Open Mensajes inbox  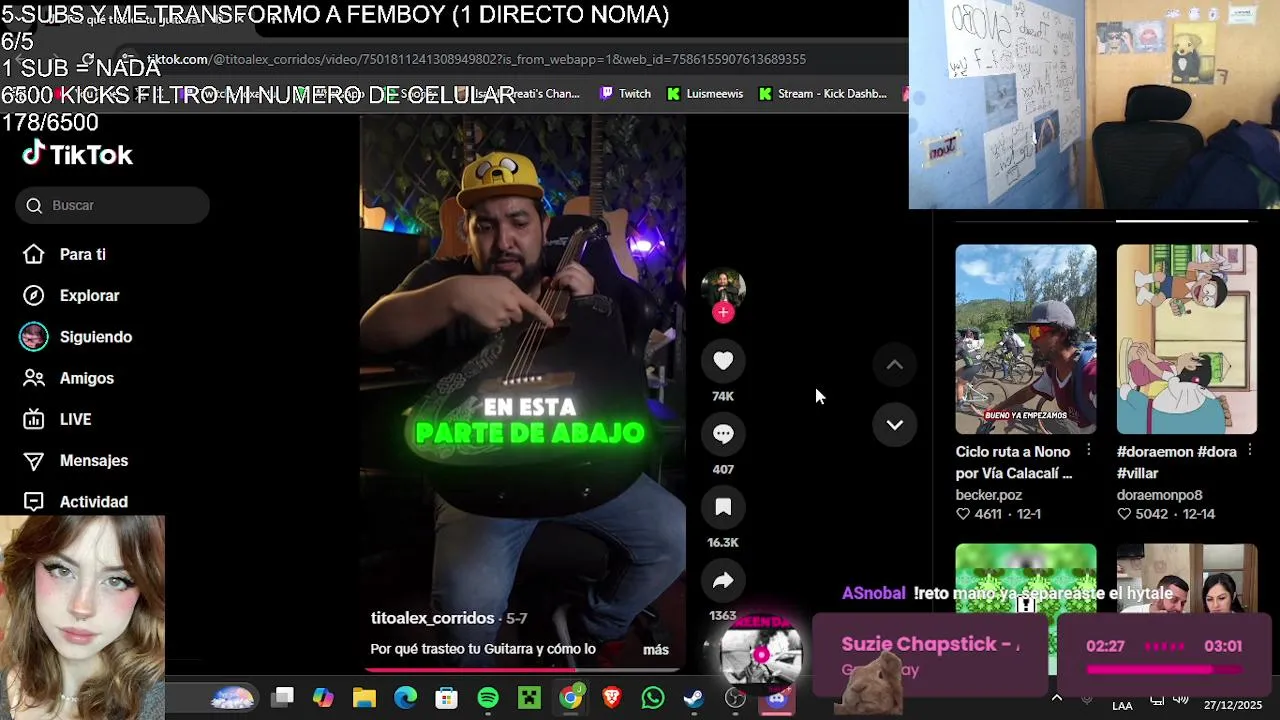(x=93, y=460)
